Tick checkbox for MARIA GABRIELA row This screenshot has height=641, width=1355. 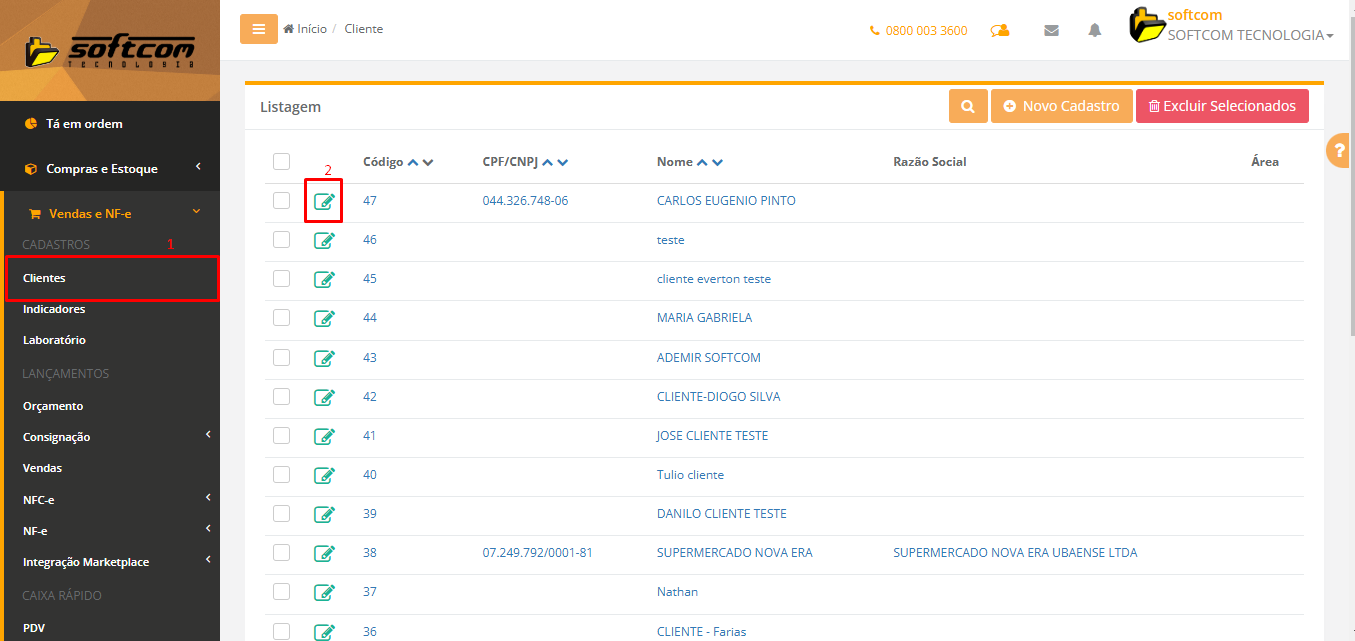281,318
